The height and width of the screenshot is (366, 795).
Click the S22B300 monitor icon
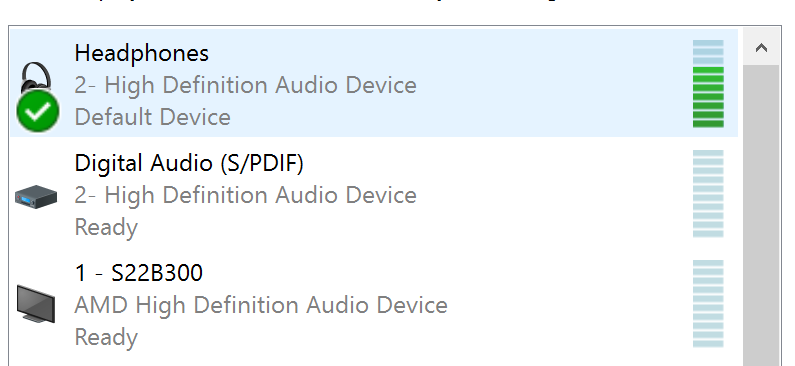(x=35, y=304)
